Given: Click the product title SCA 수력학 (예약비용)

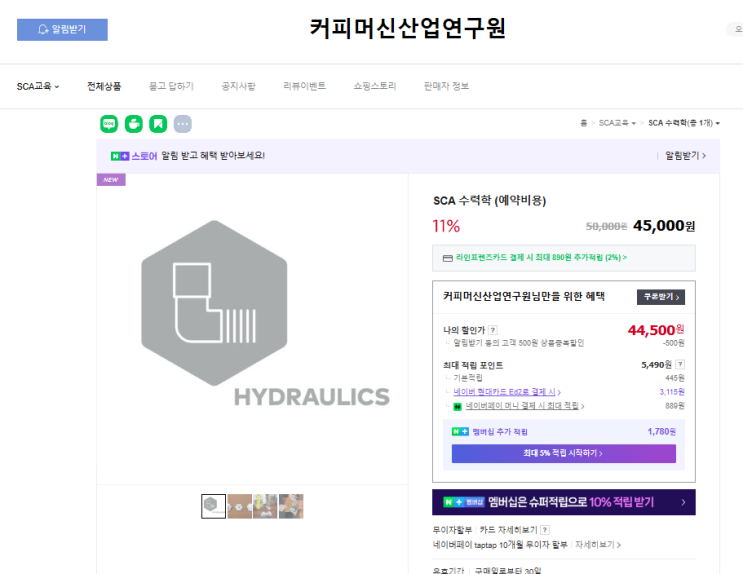Looking at the screenshot, I should [x=489, y=200].
